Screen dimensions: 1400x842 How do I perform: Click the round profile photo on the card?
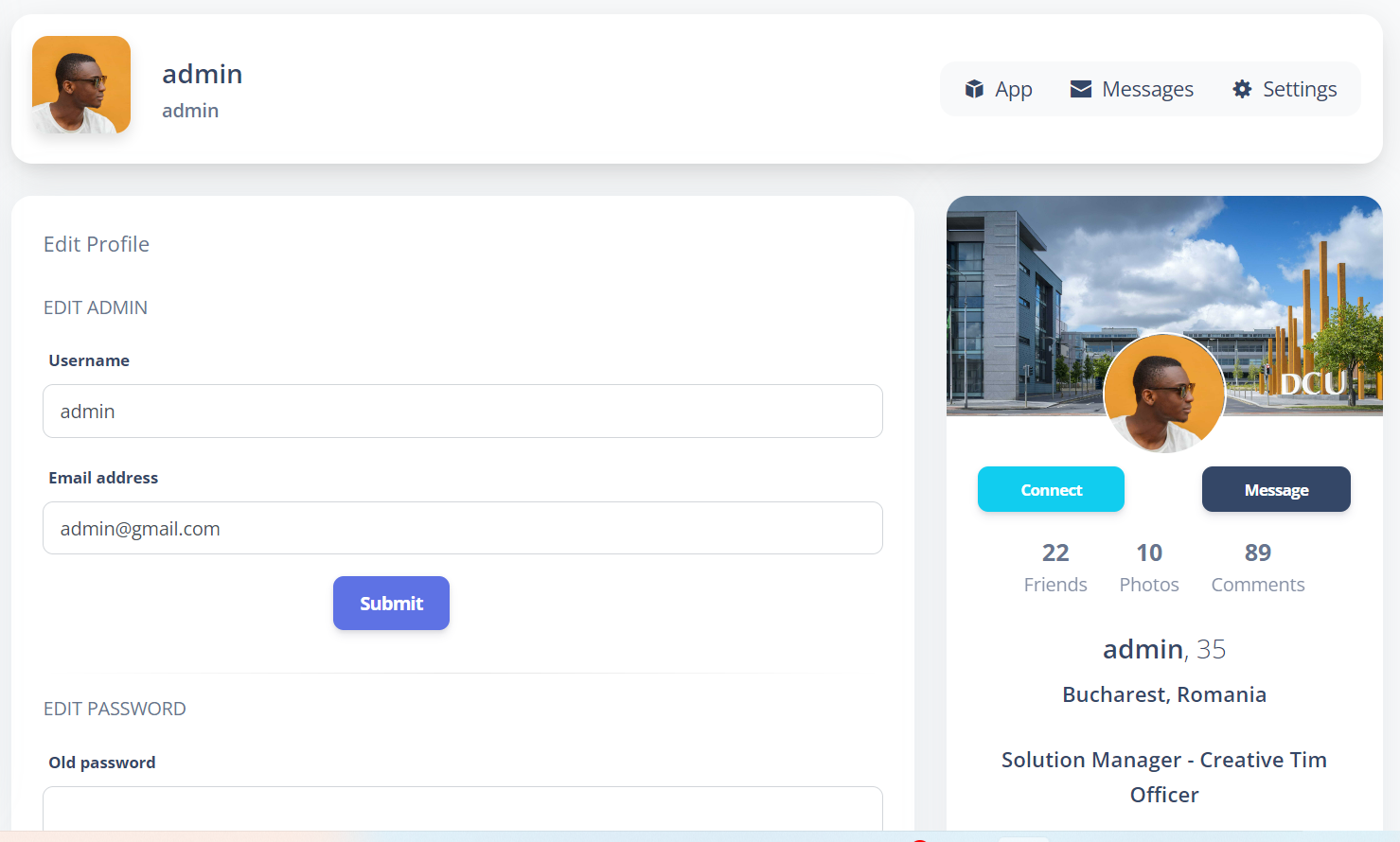point(1164,394)
